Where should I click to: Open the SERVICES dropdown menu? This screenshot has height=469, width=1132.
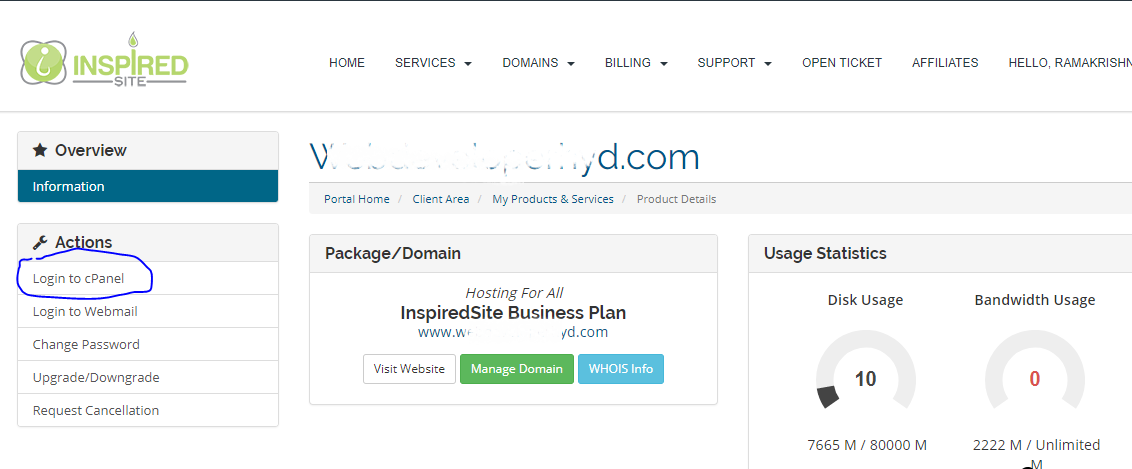[433, 63]
